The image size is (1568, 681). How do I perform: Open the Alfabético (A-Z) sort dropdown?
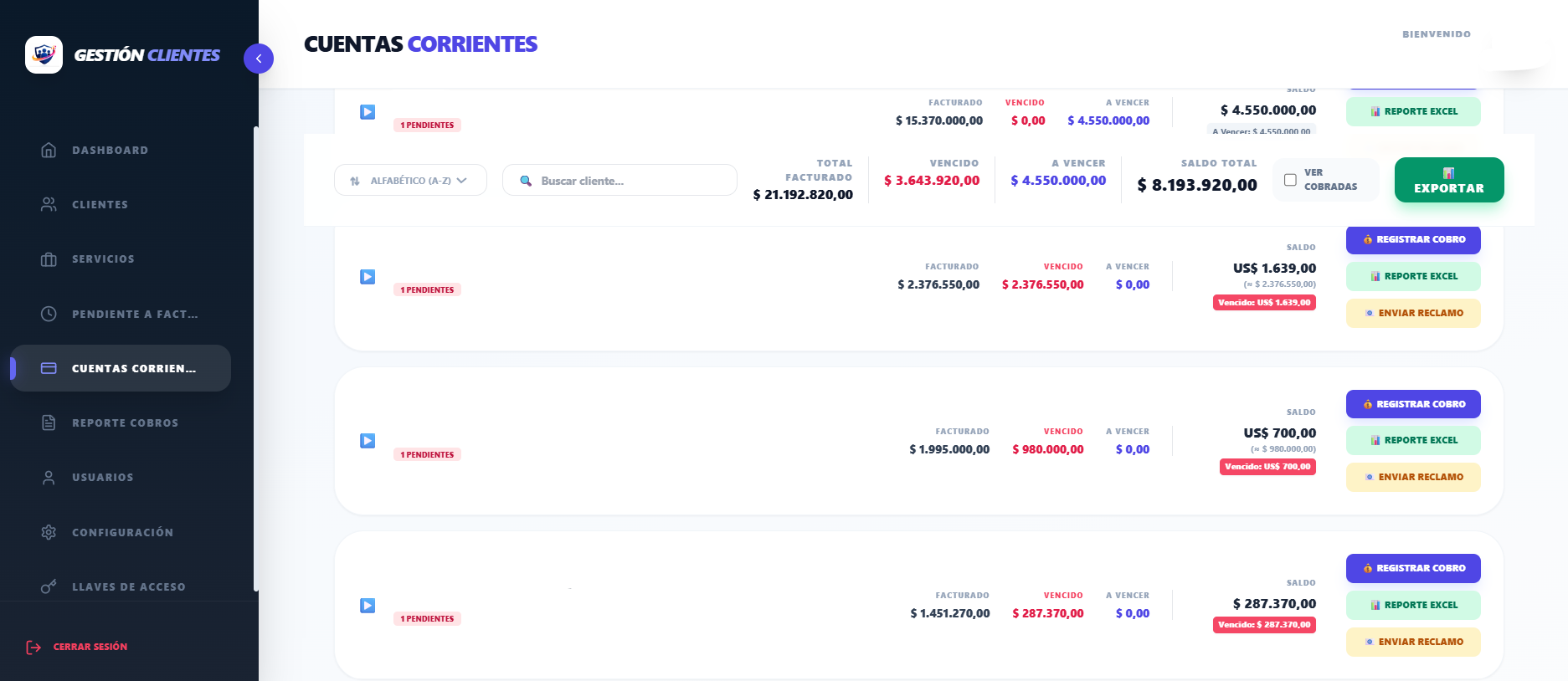pos(410,181)
